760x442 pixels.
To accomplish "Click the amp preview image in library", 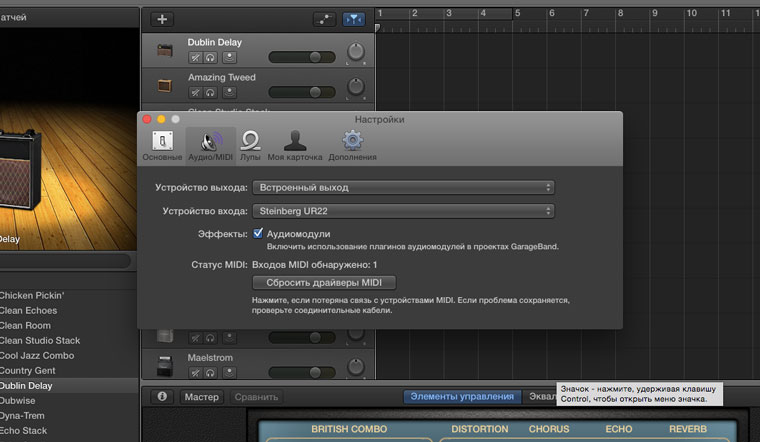I will [69, 138].
